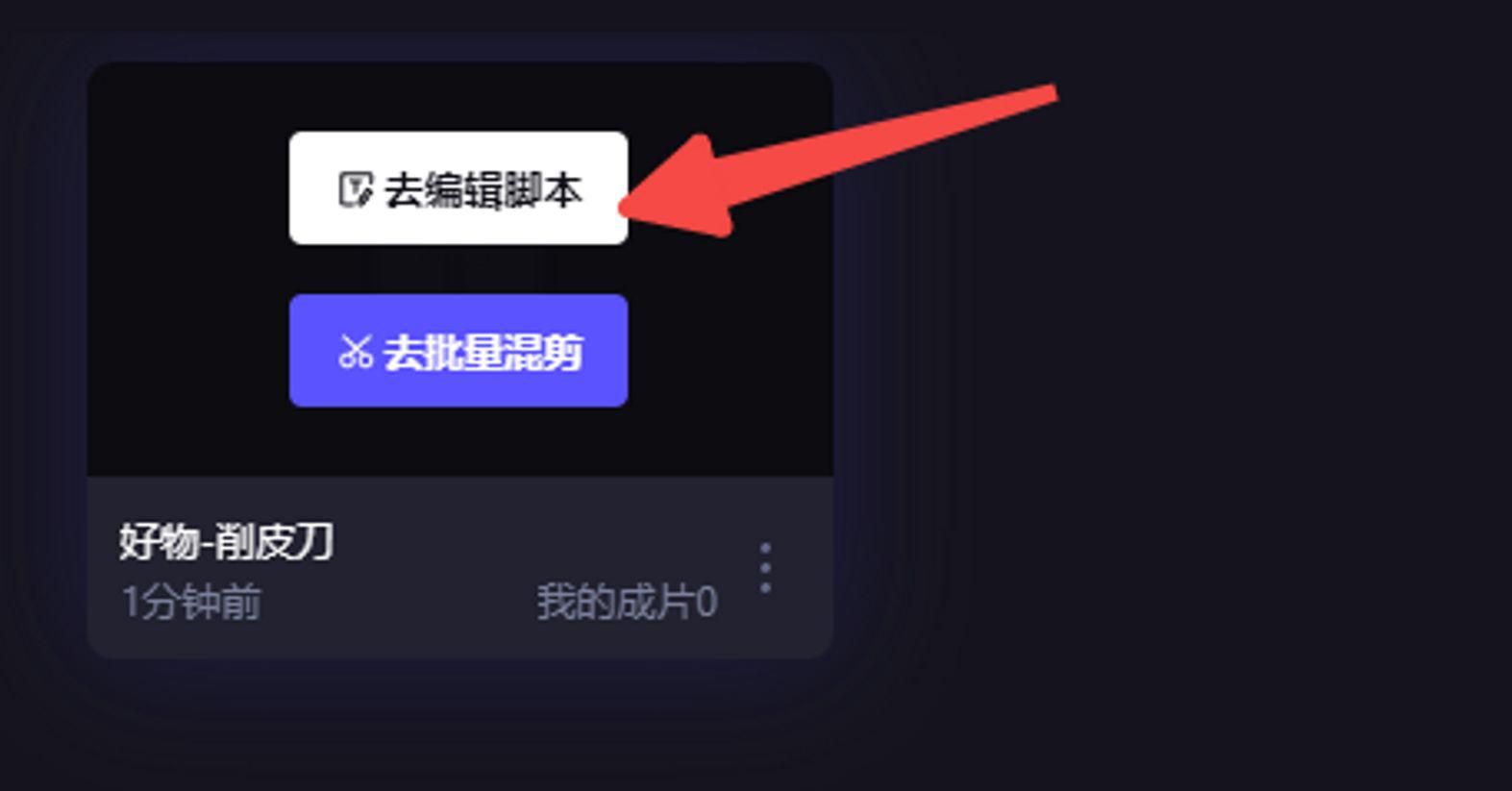Click the 去批量混剪 button

[459, 351]
